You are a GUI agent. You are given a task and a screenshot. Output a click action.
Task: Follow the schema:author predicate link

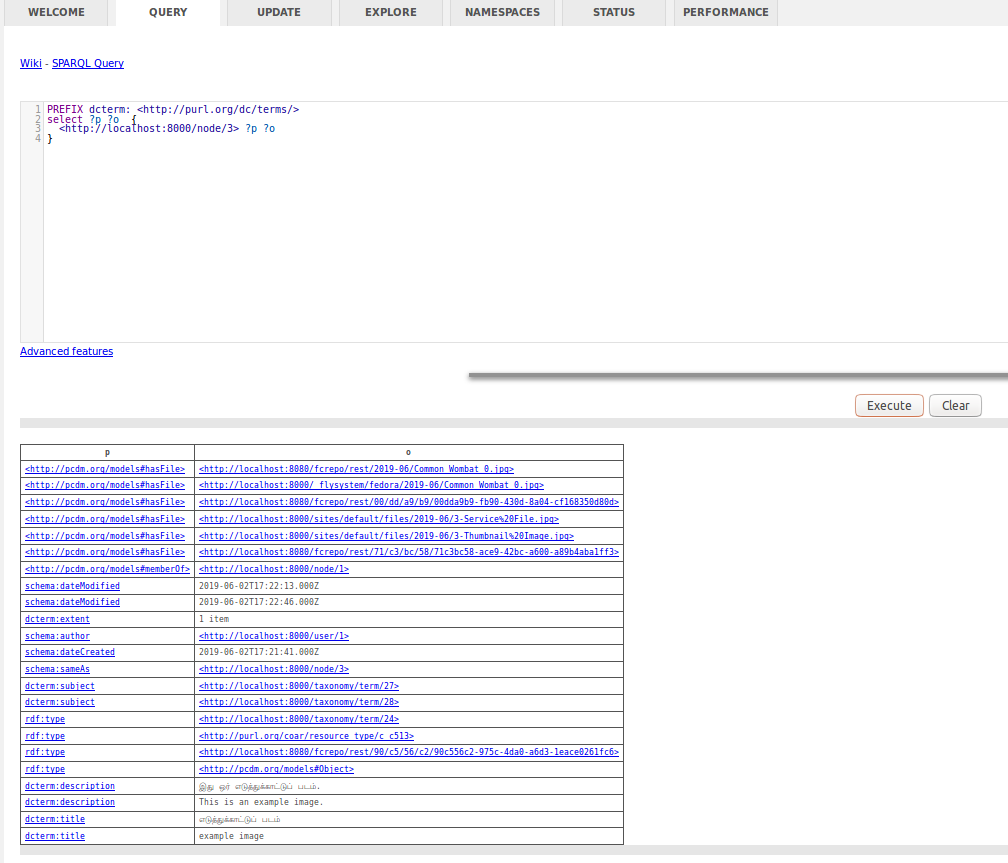57,635
